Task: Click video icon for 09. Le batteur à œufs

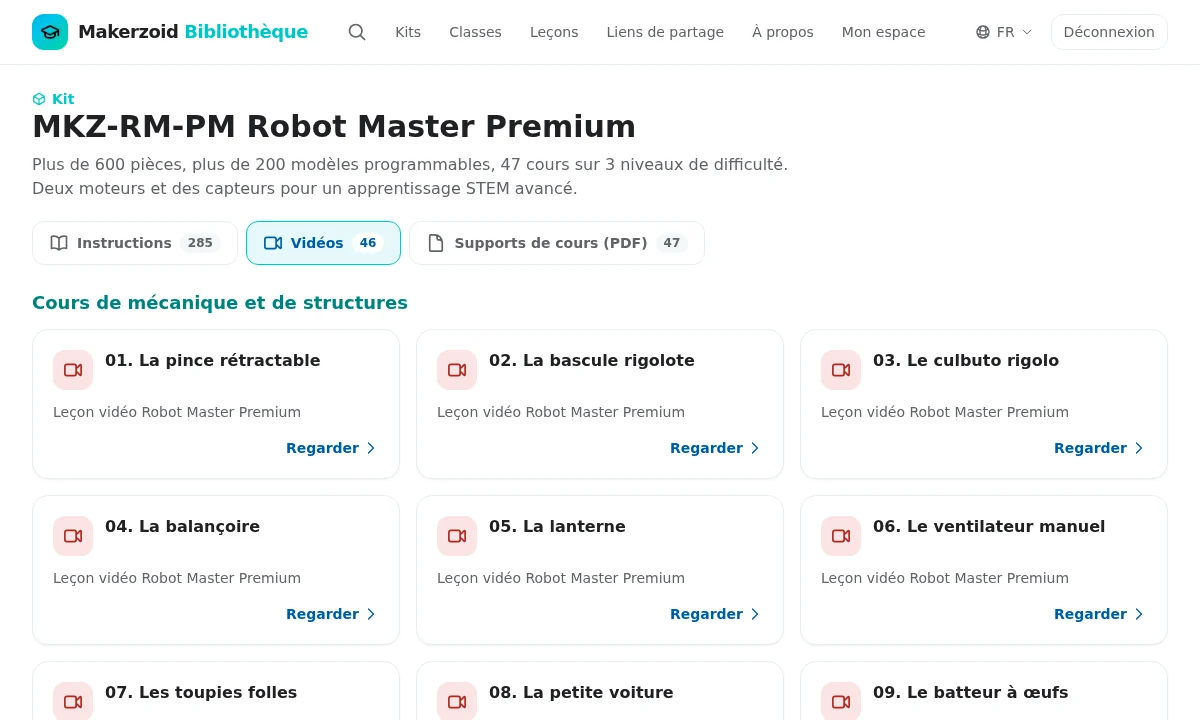Action: 841,701
